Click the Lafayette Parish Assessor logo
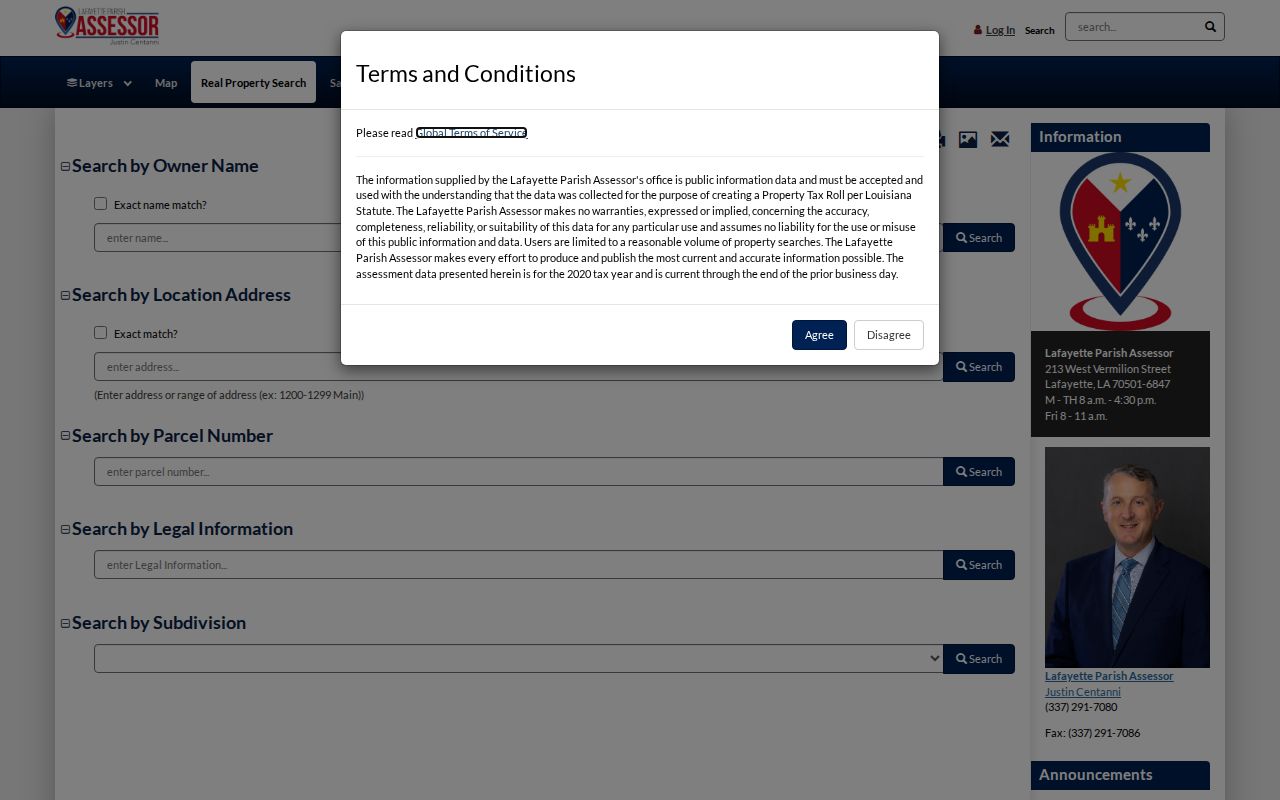 pyautogui.click(x=107, y=26)
